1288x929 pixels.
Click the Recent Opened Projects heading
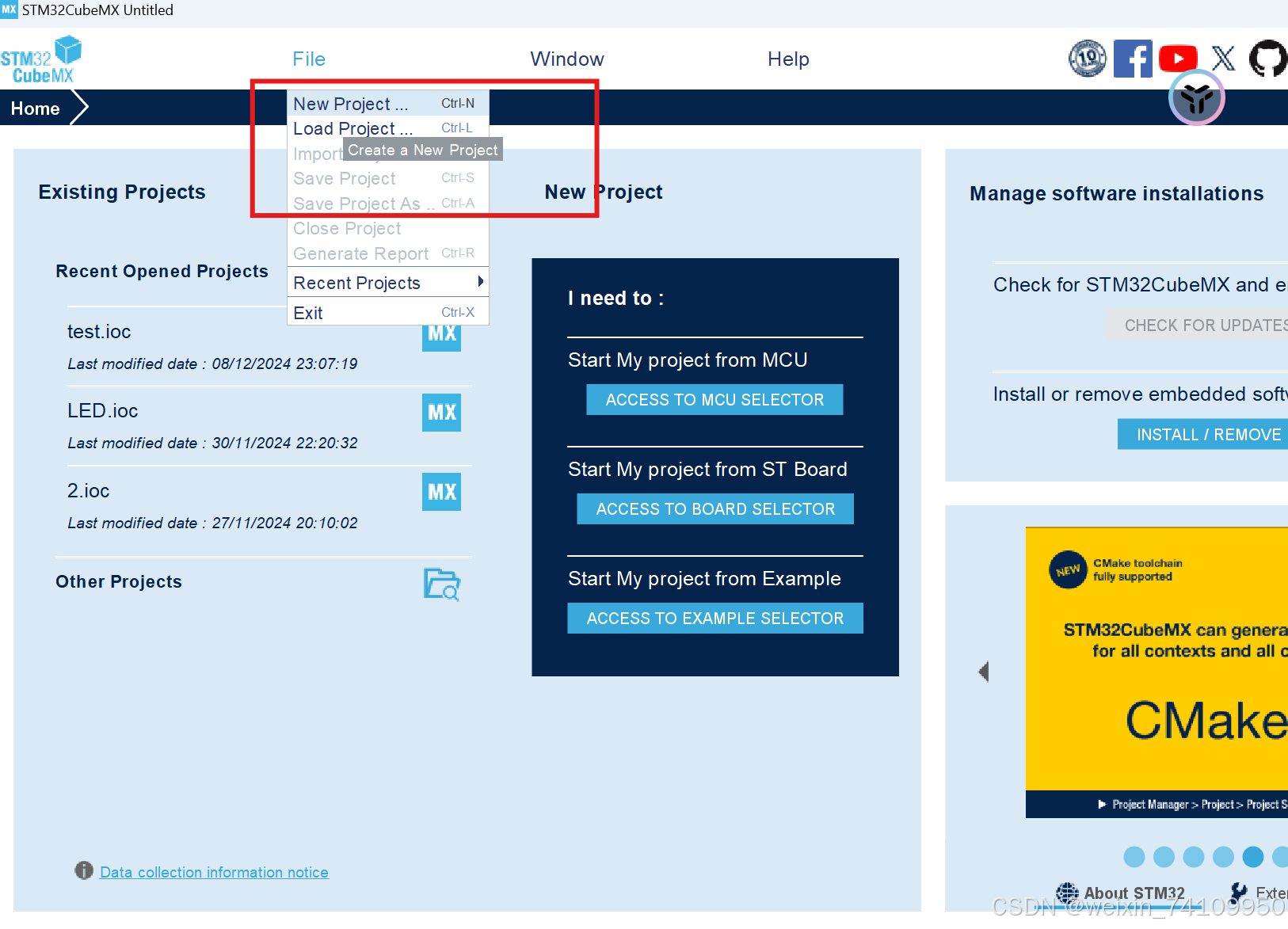pyautogui.click(x=162, y=271)
